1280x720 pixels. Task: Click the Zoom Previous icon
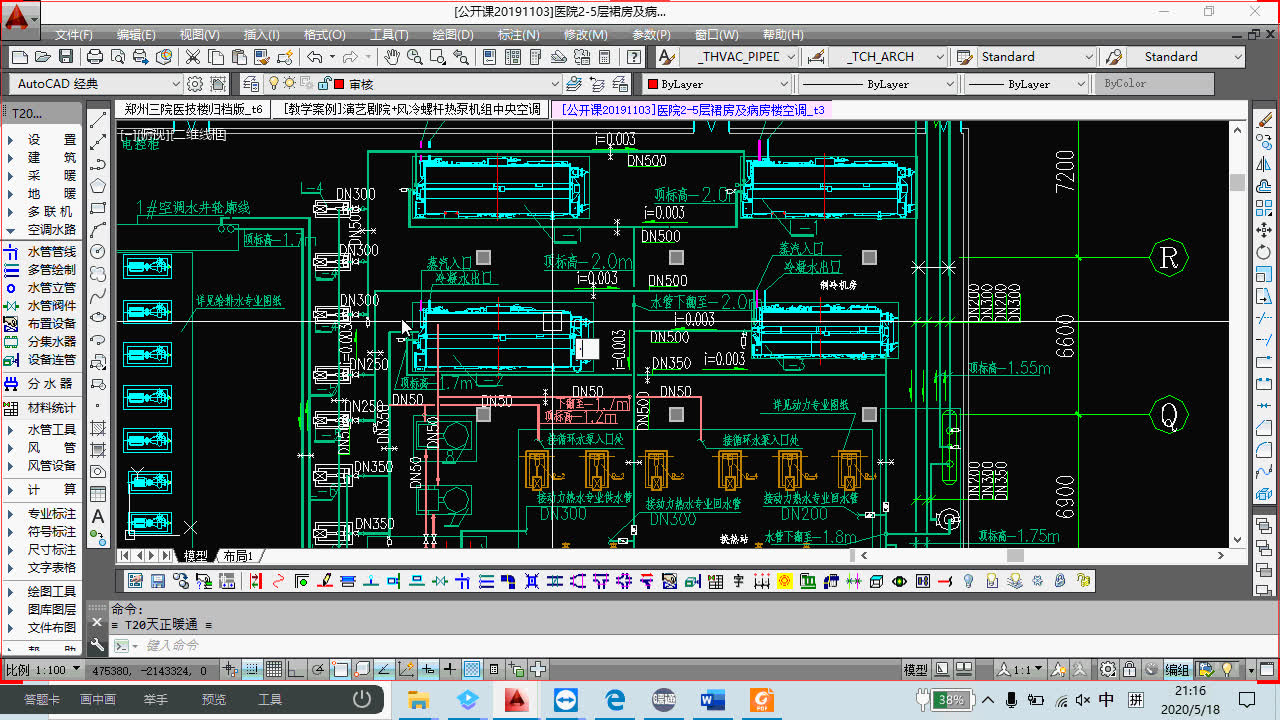coord(461,57)
